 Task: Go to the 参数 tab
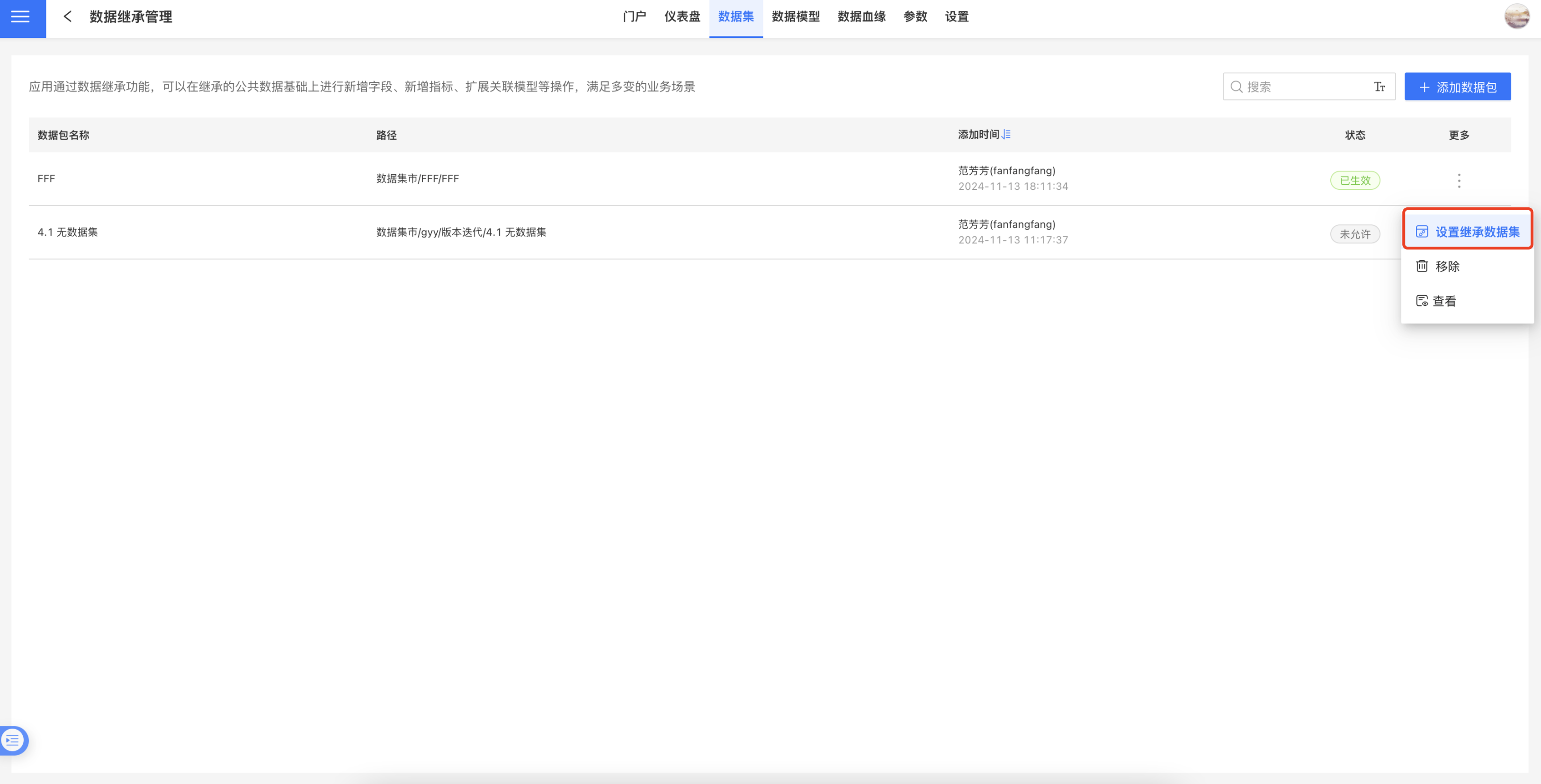pyautogui.click(x=915, y=17)
